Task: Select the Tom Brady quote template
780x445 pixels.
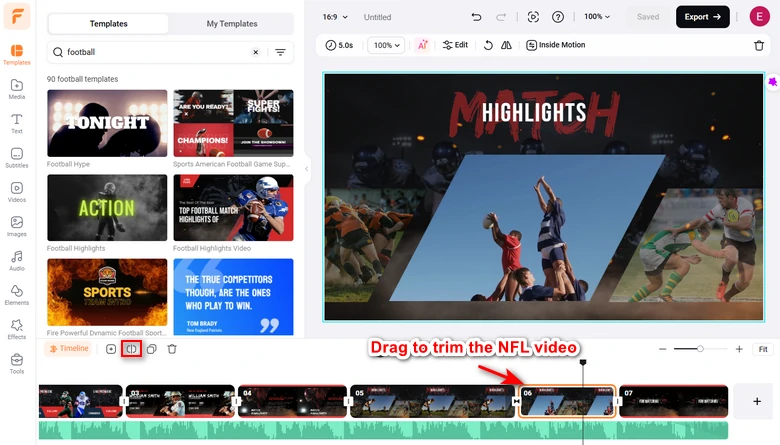Action: (x=233, y=297)
